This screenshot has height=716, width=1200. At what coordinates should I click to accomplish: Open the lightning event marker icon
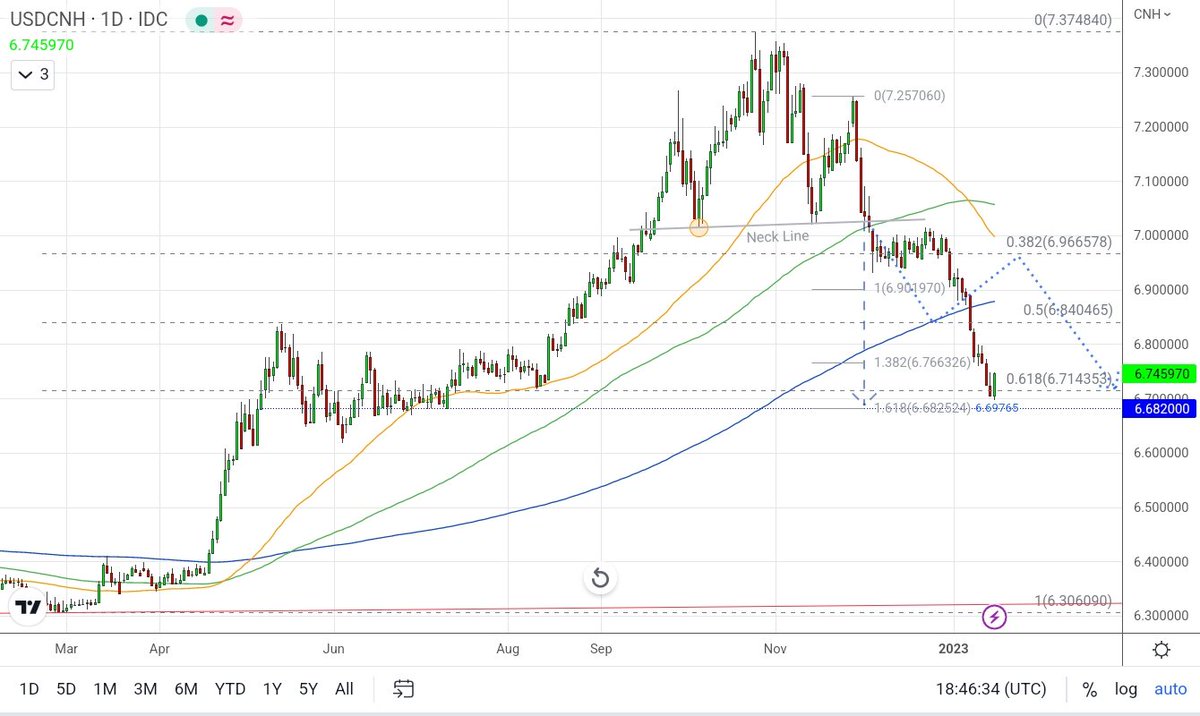[x=994, y=617]
